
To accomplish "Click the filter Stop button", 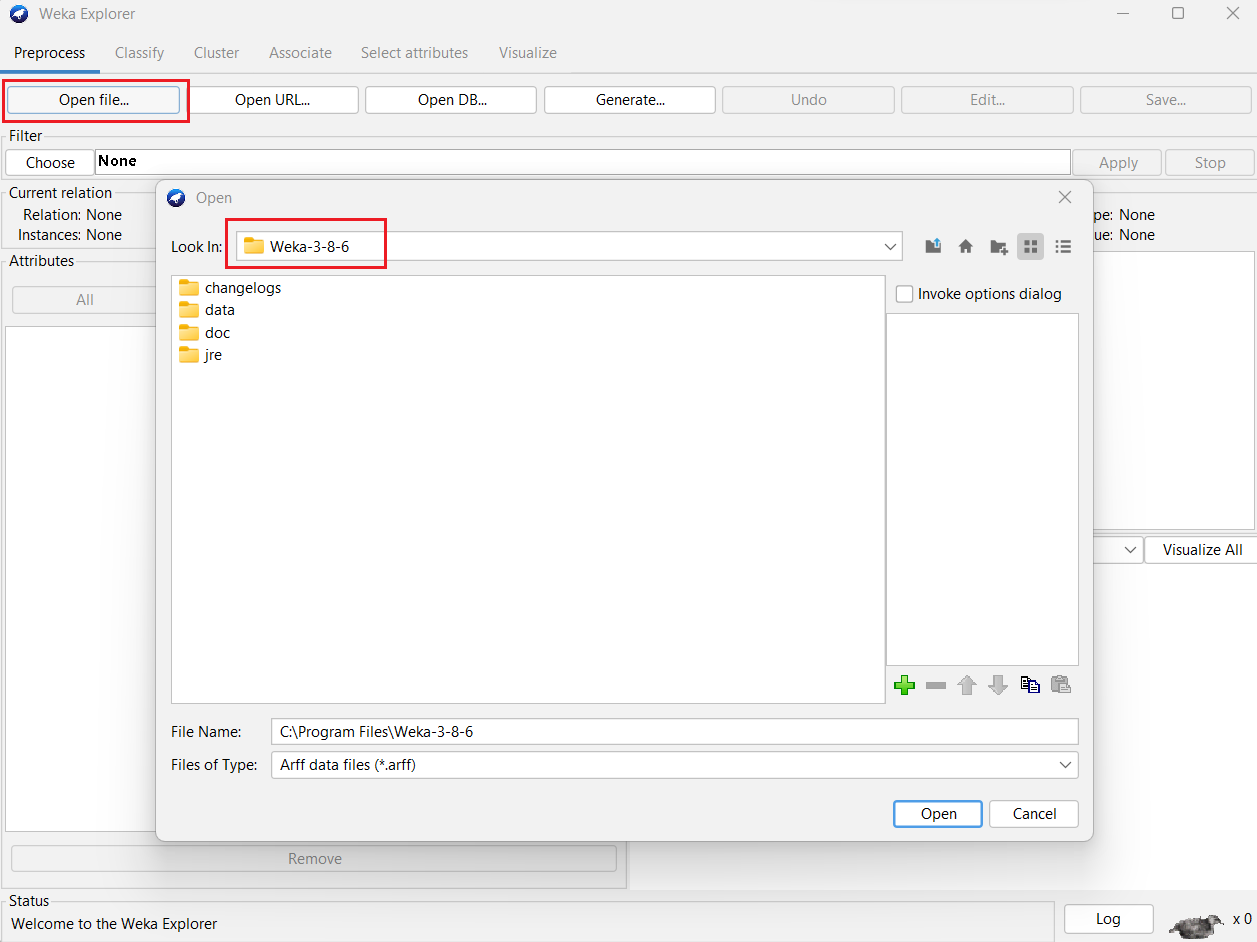I will pyautogui.click(x=1210, y=163).
